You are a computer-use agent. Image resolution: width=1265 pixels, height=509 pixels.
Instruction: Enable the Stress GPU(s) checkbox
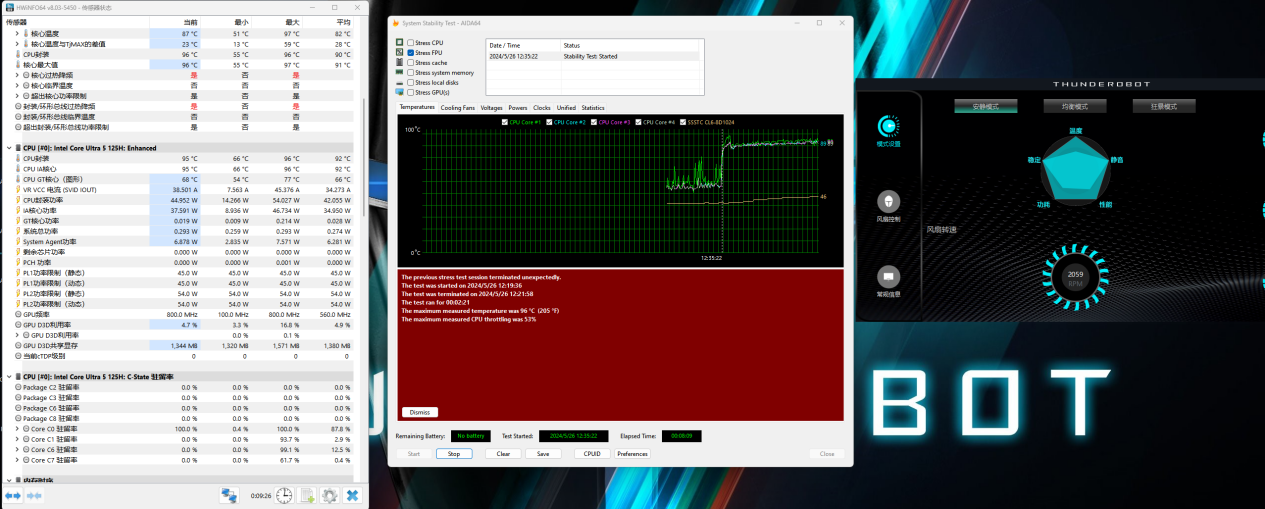[x=411, y=92]
